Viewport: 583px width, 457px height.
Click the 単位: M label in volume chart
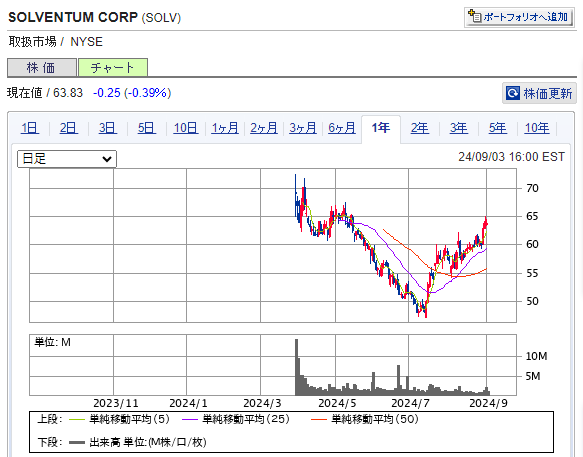point(52,342)
